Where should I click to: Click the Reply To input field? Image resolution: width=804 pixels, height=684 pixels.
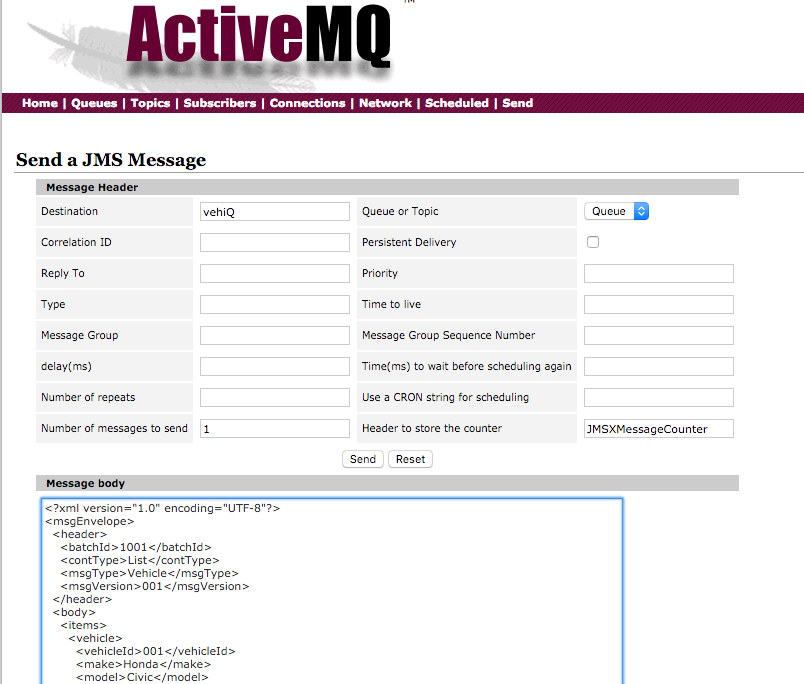point(275,273)
